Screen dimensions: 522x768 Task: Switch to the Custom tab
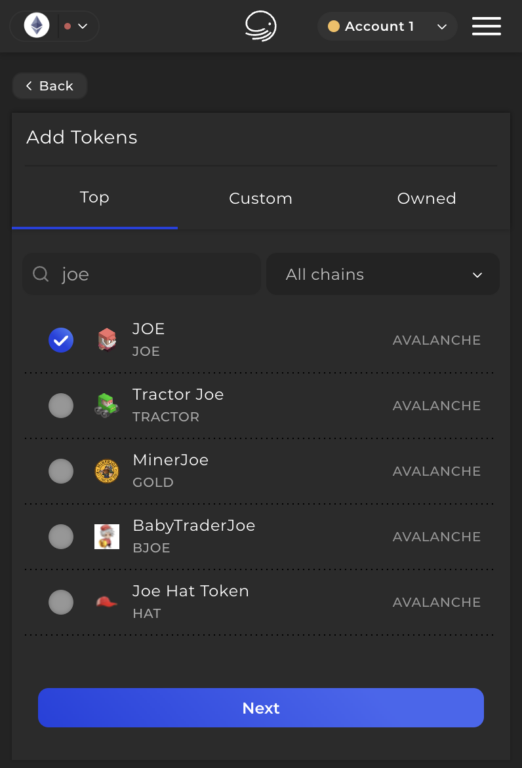point(261,198)
